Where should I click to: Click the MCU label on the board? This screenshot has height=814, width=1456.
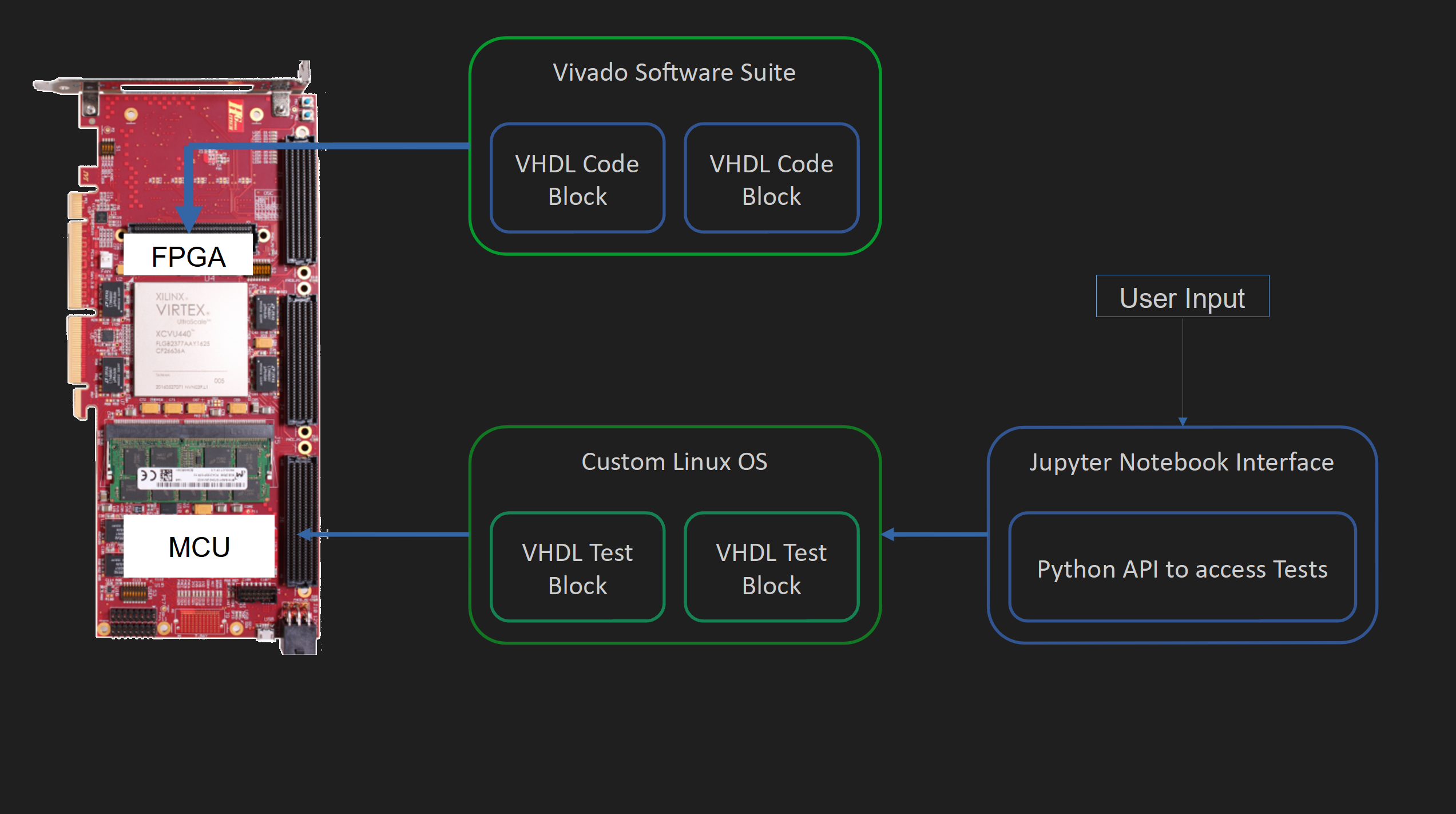coord(199,546)
